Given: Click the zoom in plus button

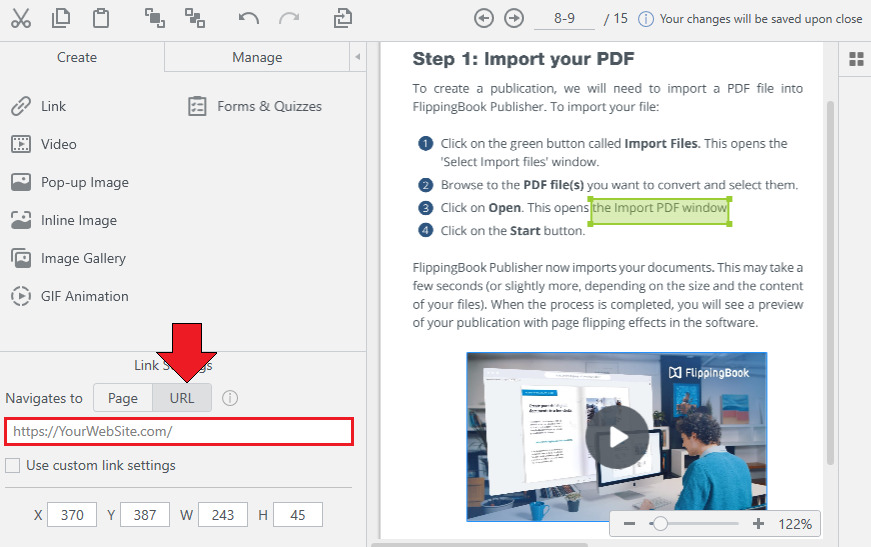Looking at the screenshot, I should coord(758,524).
